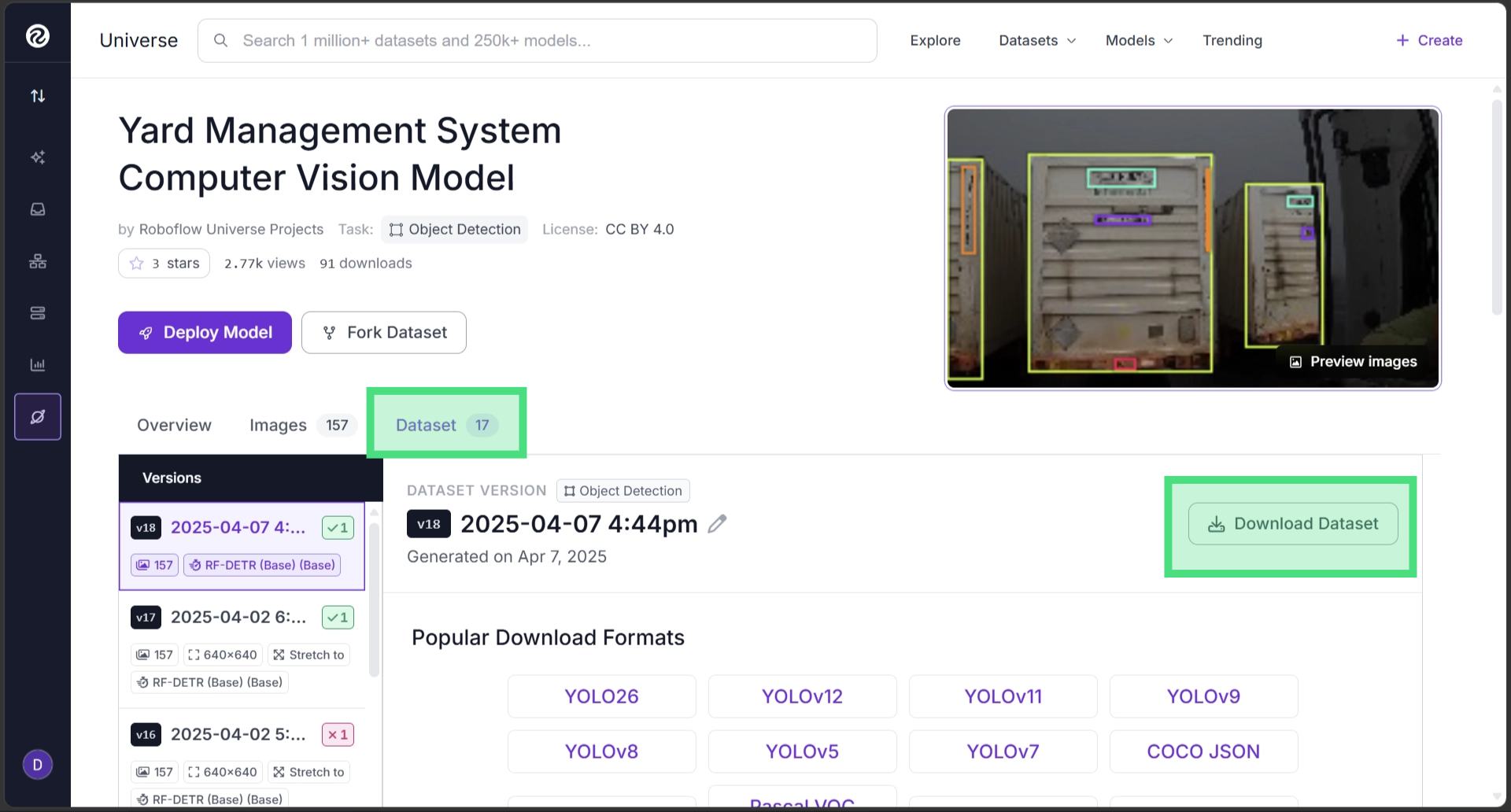Open the hierarchy tree sidebar icon
This screenshot has height=812, width=1511.
[x=38, y=261]
